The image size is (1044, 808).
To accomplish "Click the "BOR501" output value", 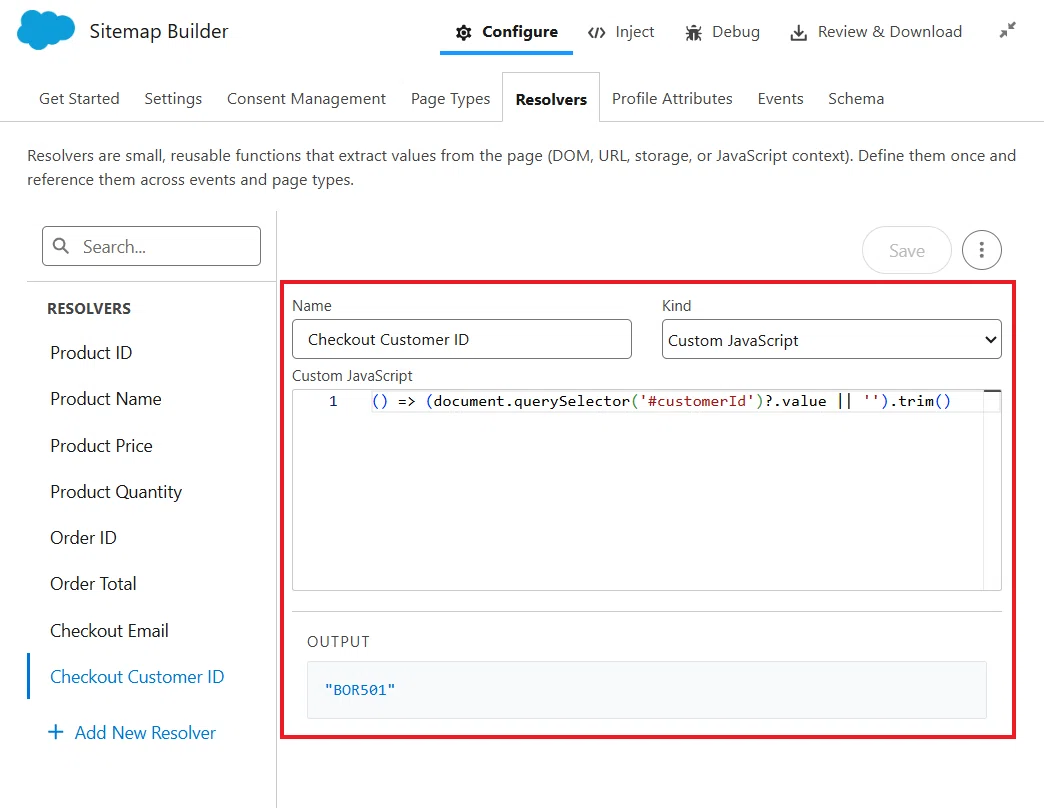I will tap(360, 690).
